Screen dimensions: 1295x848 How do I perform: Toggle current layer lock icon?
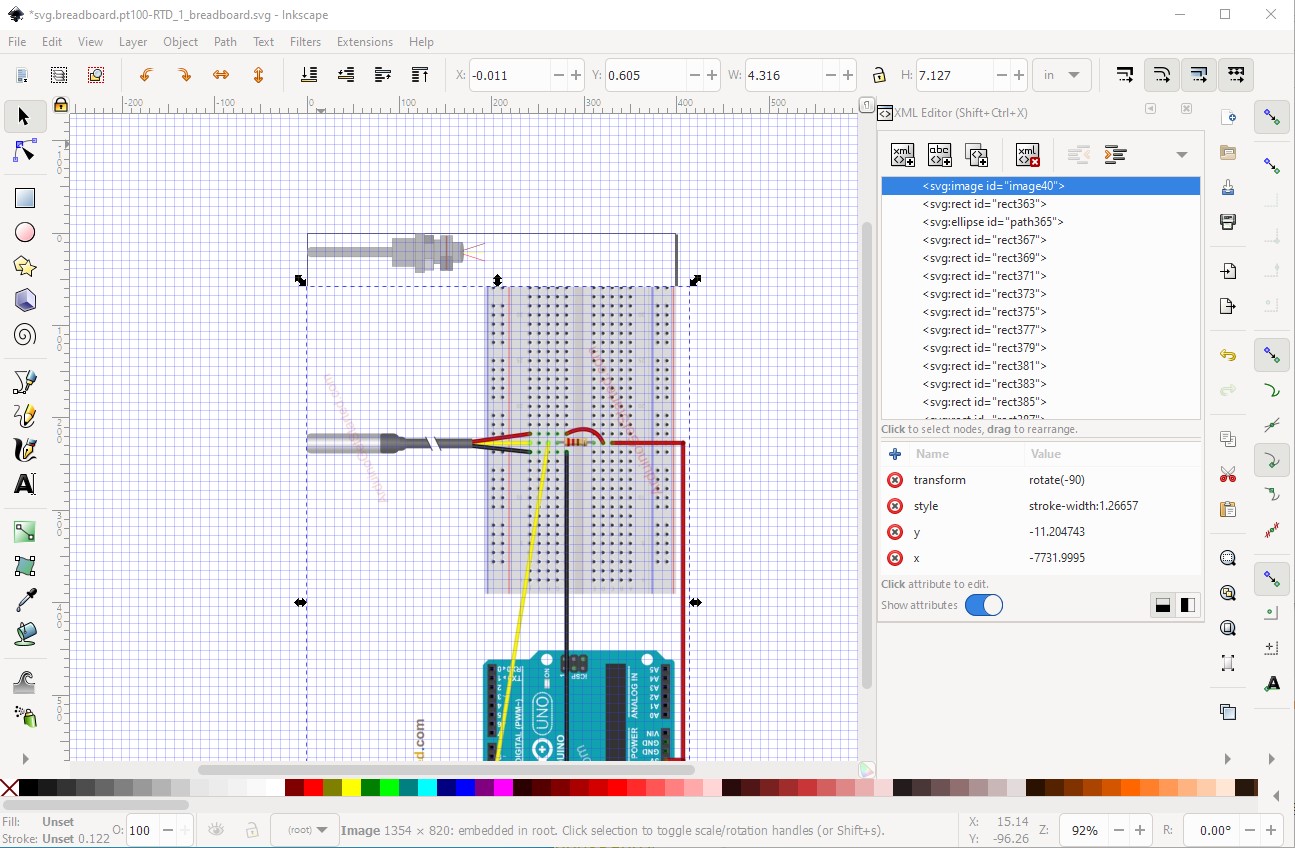pos(252,829)
